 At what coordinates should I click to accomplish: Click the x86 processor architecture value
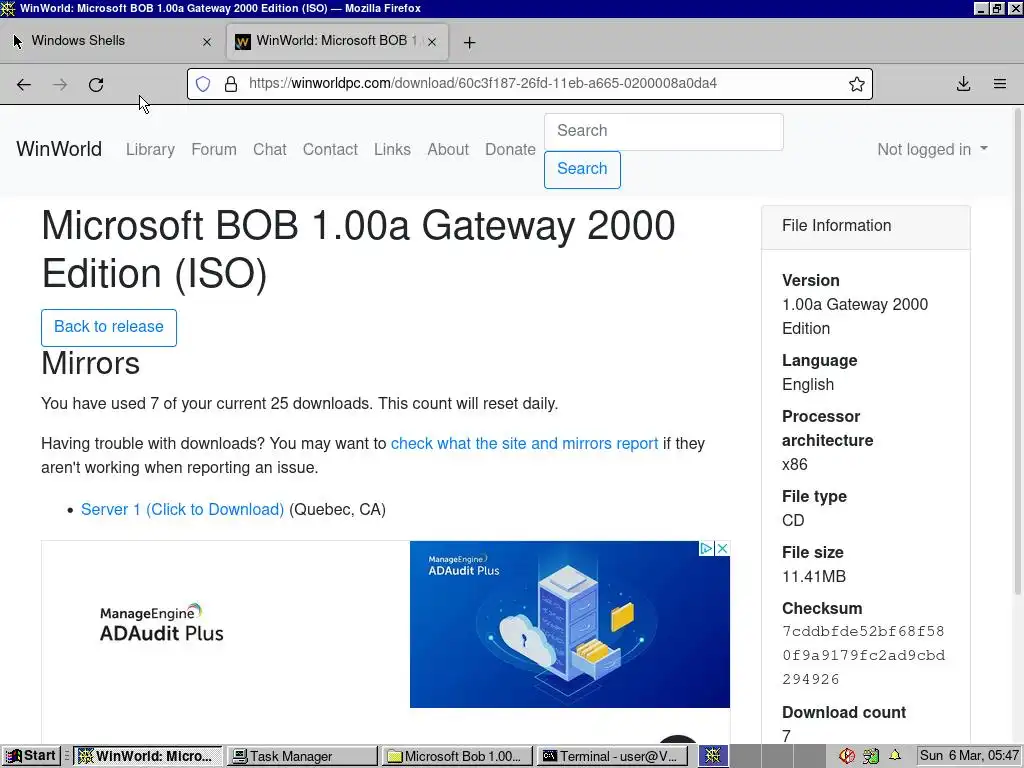click(x=795, y=464)
